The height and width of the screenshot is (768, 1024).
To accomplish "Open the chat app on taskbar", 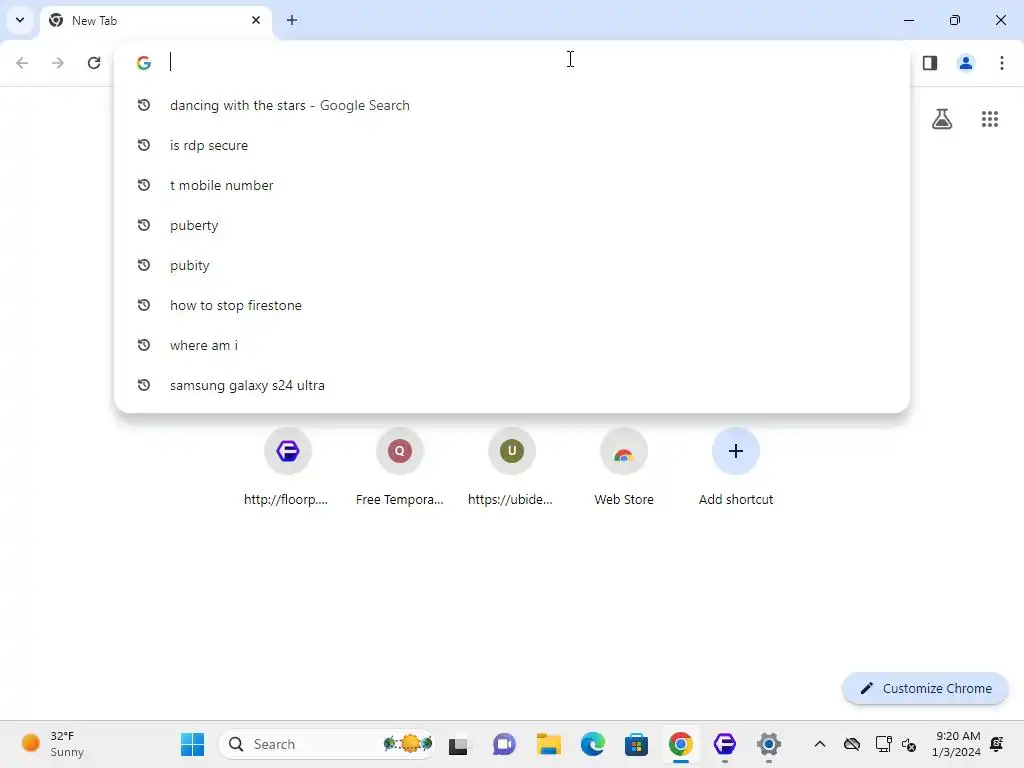I will 504,744.
